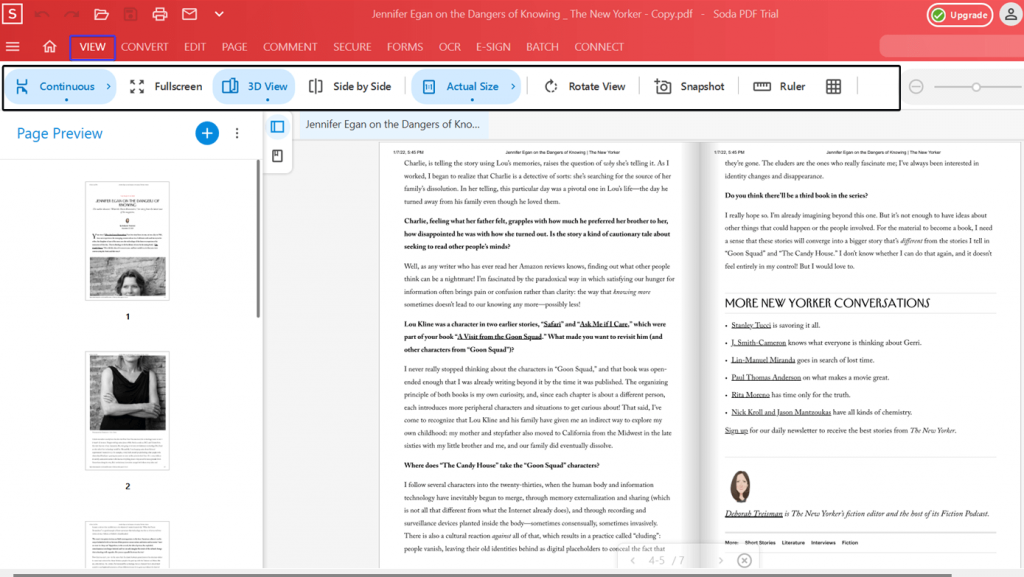The height and width of the screenshot is (577, 1024).
Task: Zoom out with the minus icon
Action: (x=916, y=86)
